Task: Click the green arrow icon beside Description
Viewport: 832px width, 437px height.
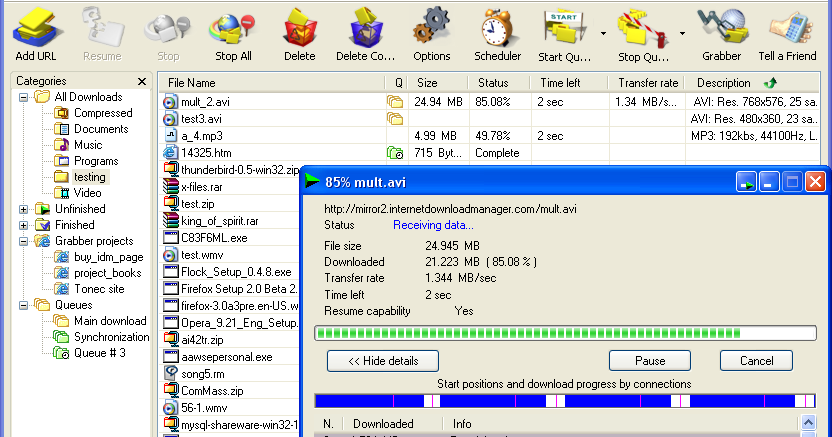Action: [x=770, y=82]
